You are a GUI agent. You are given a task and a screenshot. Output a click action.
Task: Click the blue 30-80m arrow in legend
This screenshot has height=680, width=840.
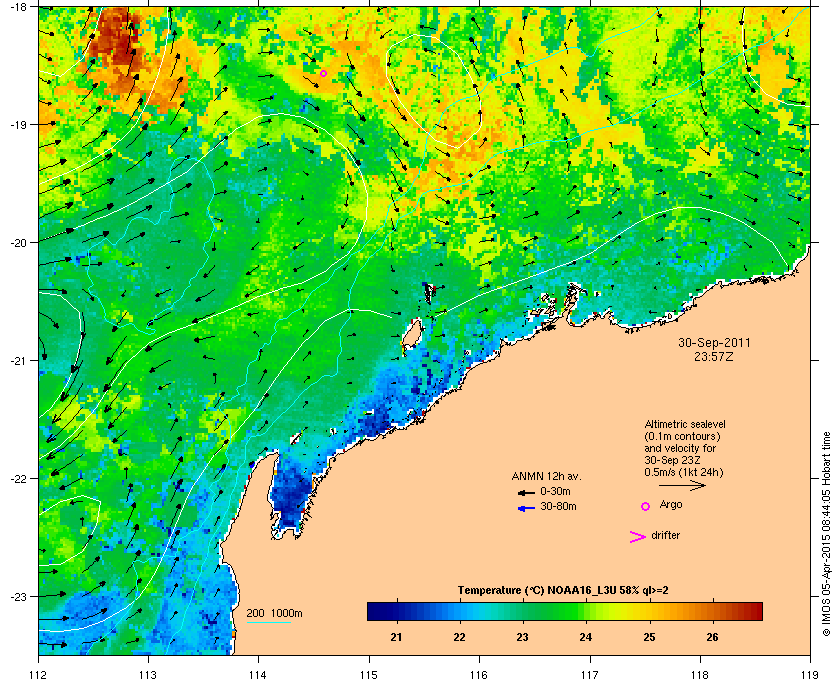526,508
